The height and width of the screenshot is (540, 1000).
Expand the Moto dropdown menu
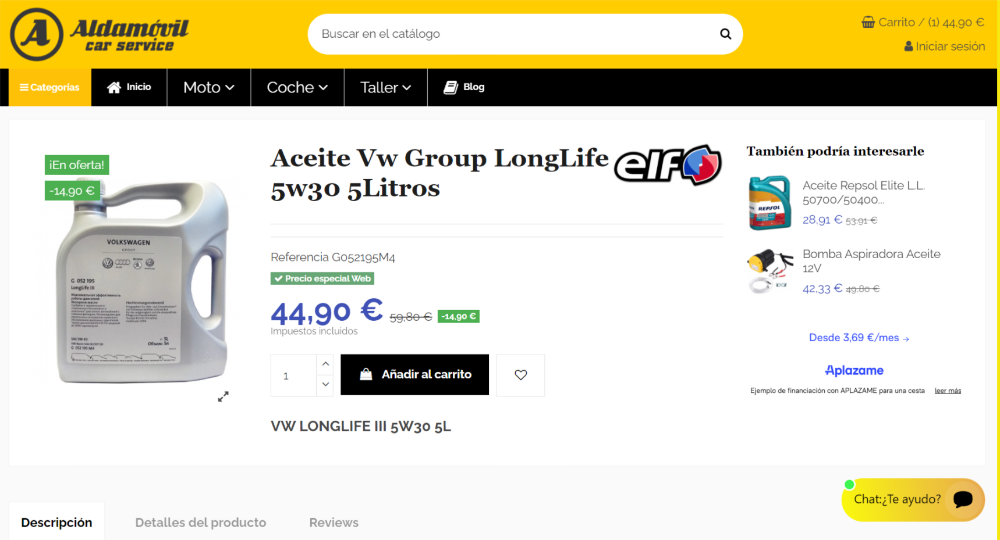209,87
